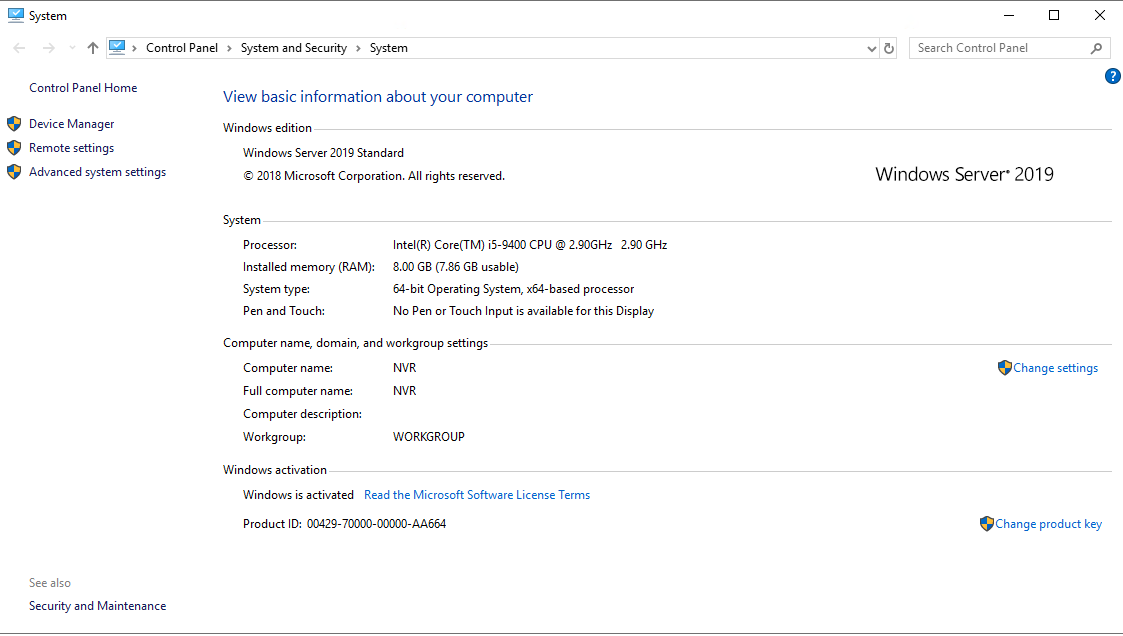Viewport: 1123px width, 636px height.
Task: Click the 'Windows is activated' text
Action: tap(299, 495)
